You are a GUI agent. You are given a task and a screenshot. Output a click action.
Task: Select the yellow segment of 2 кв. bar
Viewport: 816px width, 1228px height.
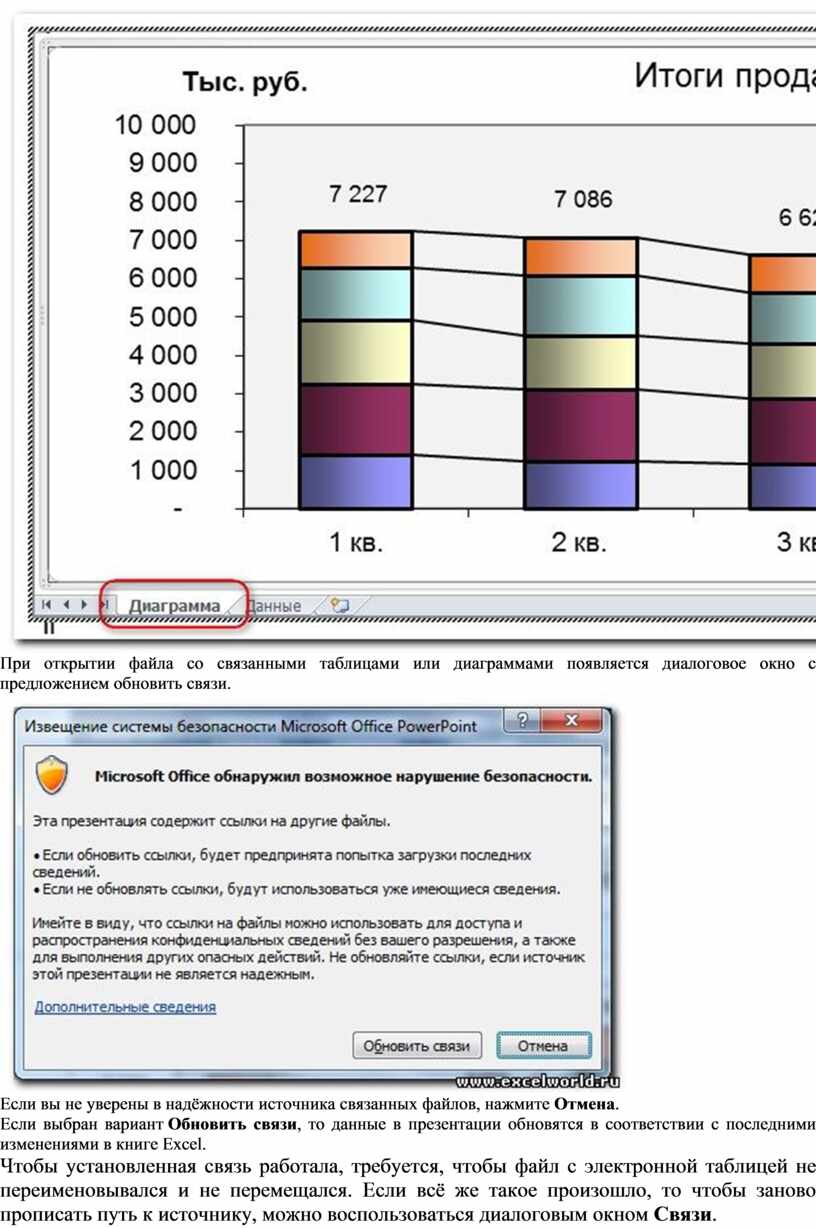pos(581,363)
